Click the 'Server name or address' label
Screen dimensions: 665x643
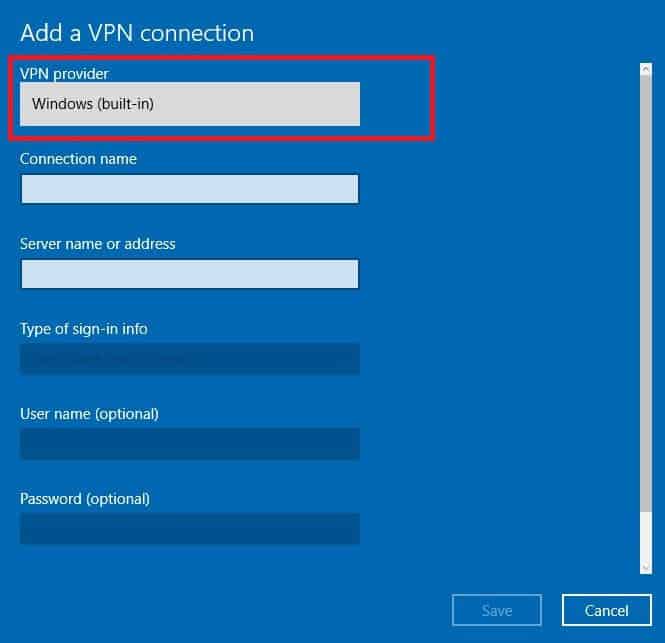pos(98,244)
